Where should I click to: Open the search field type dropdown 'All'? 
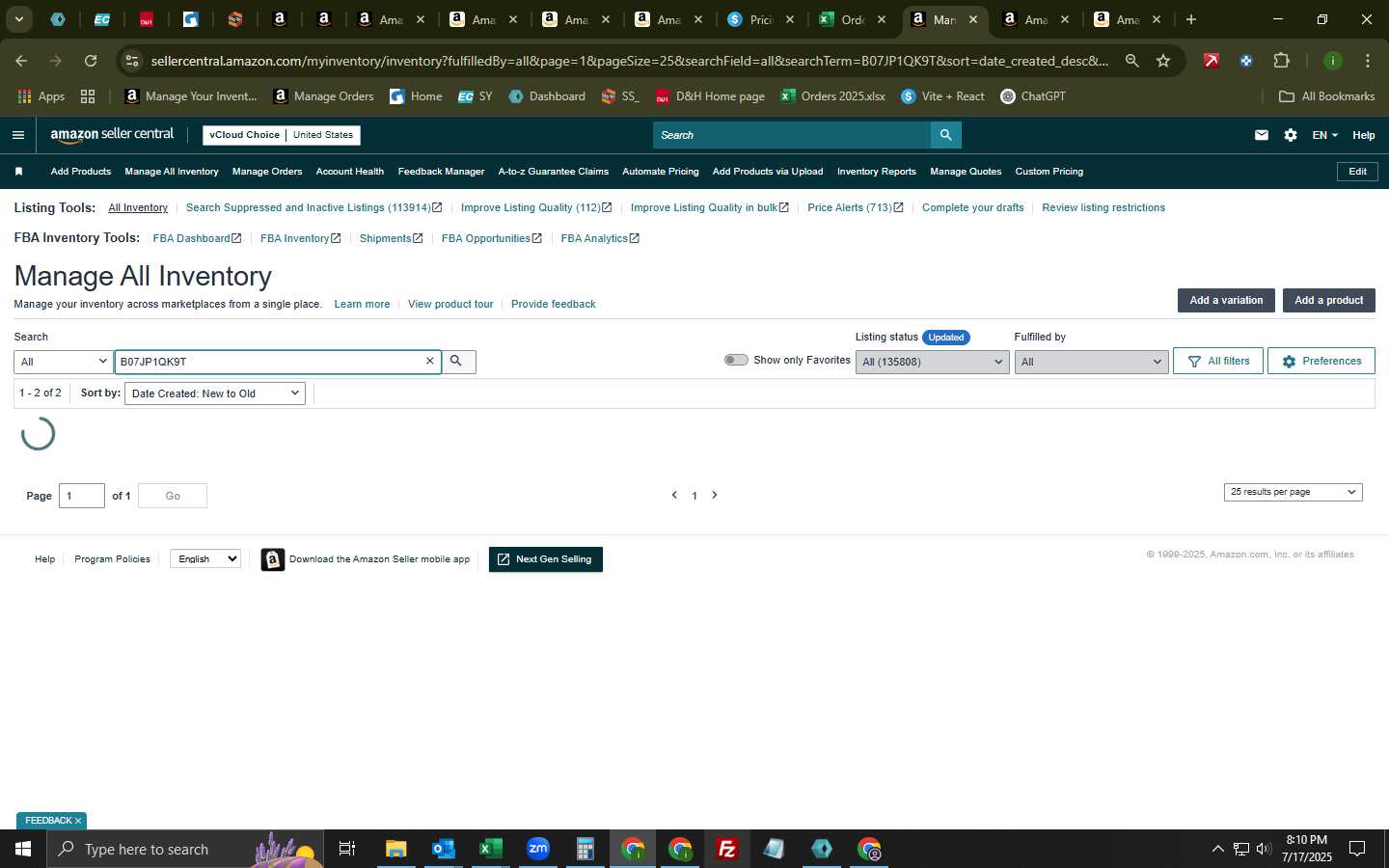click(x=64, y=362)
